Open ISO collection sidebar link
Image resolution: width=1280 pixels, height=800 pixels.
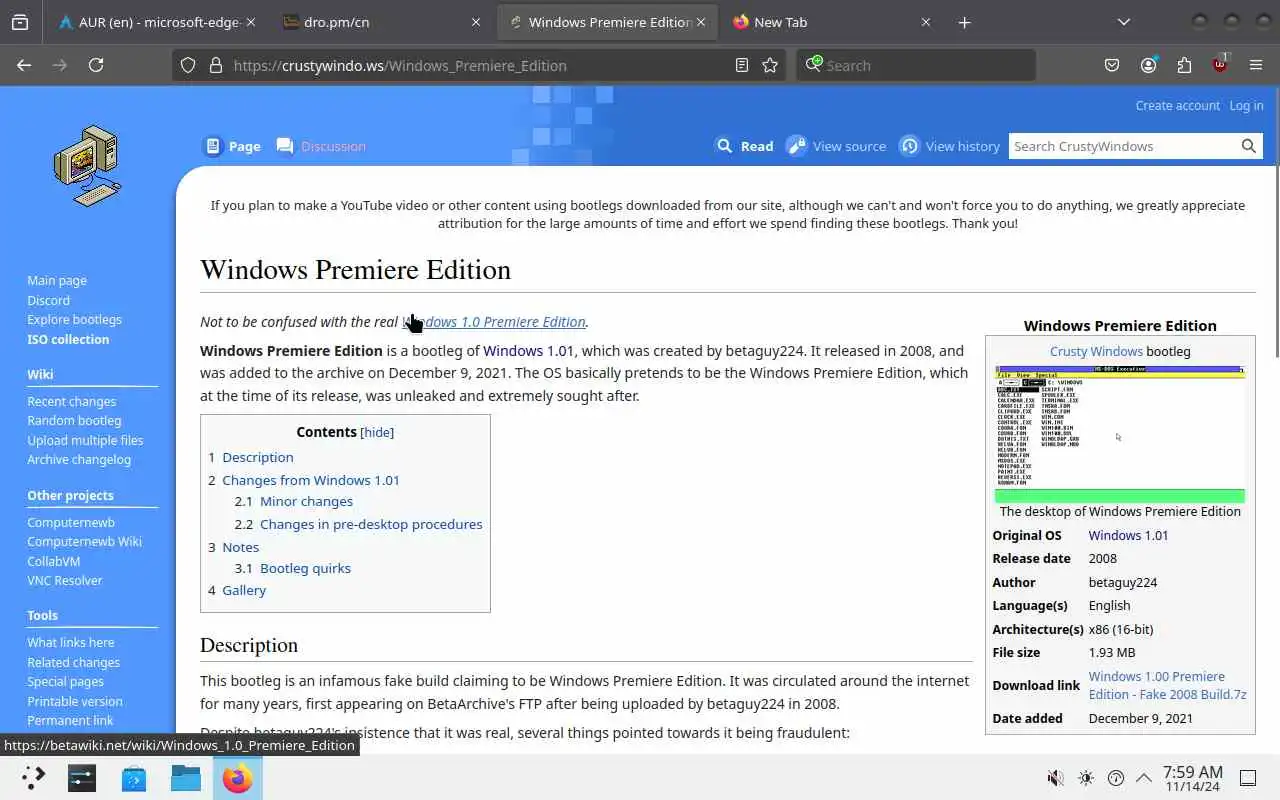[x=68, y=339]
